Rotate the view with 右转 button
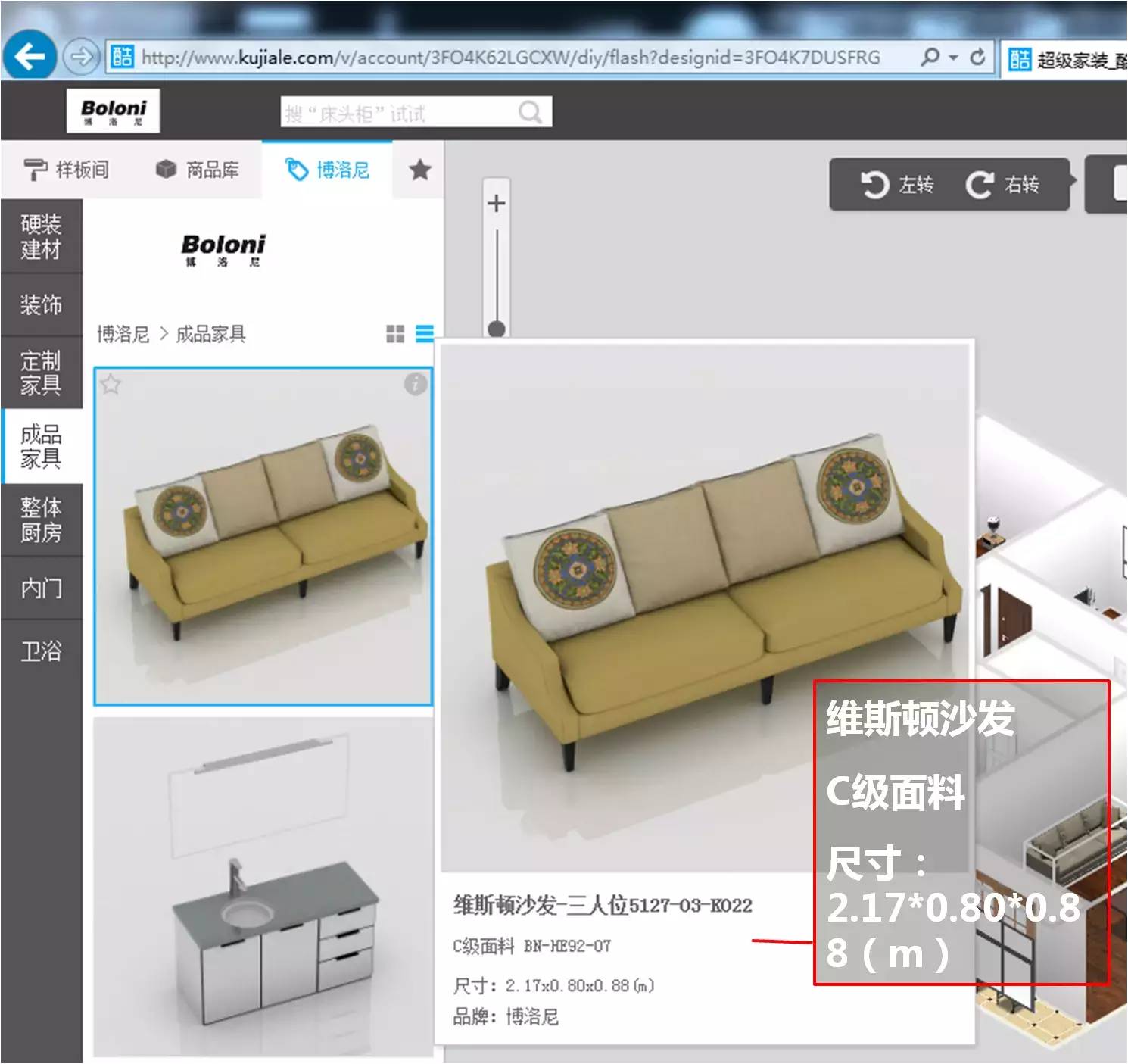1128x1064 pixels. (x=1002, y=184)
